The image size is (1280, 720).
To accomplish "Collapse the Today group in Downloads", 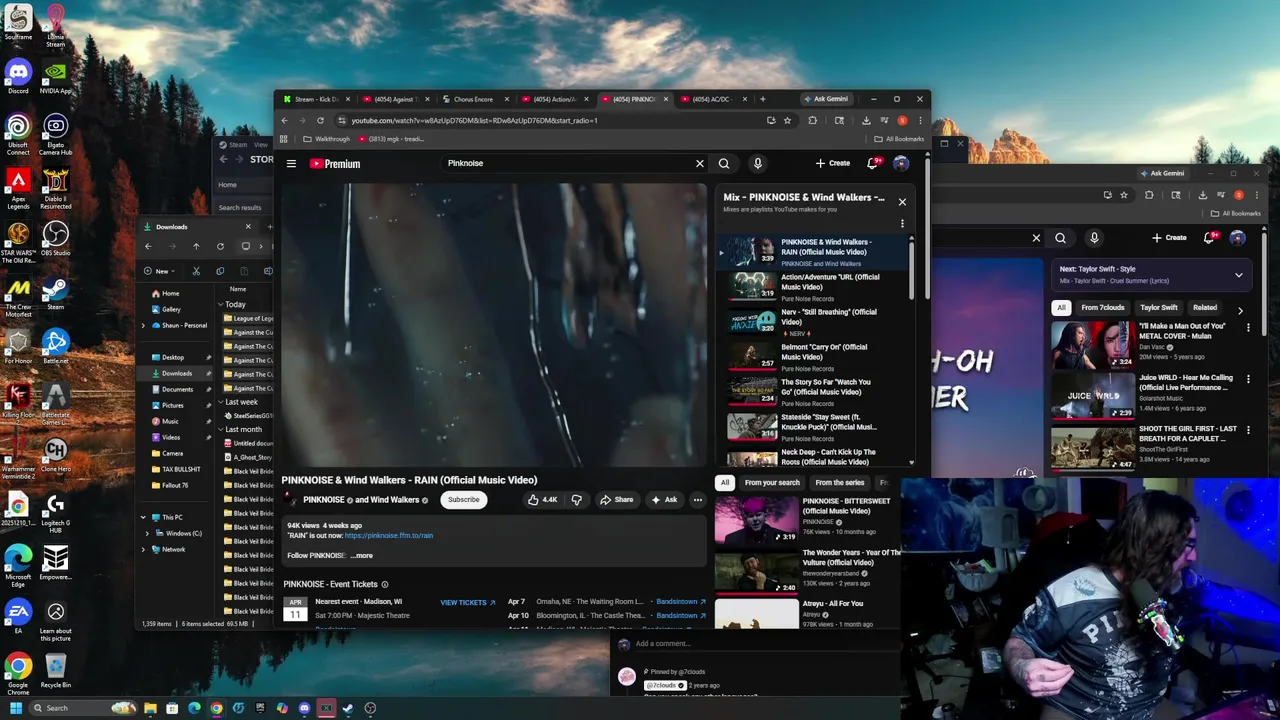I will (x=221, y=304).
